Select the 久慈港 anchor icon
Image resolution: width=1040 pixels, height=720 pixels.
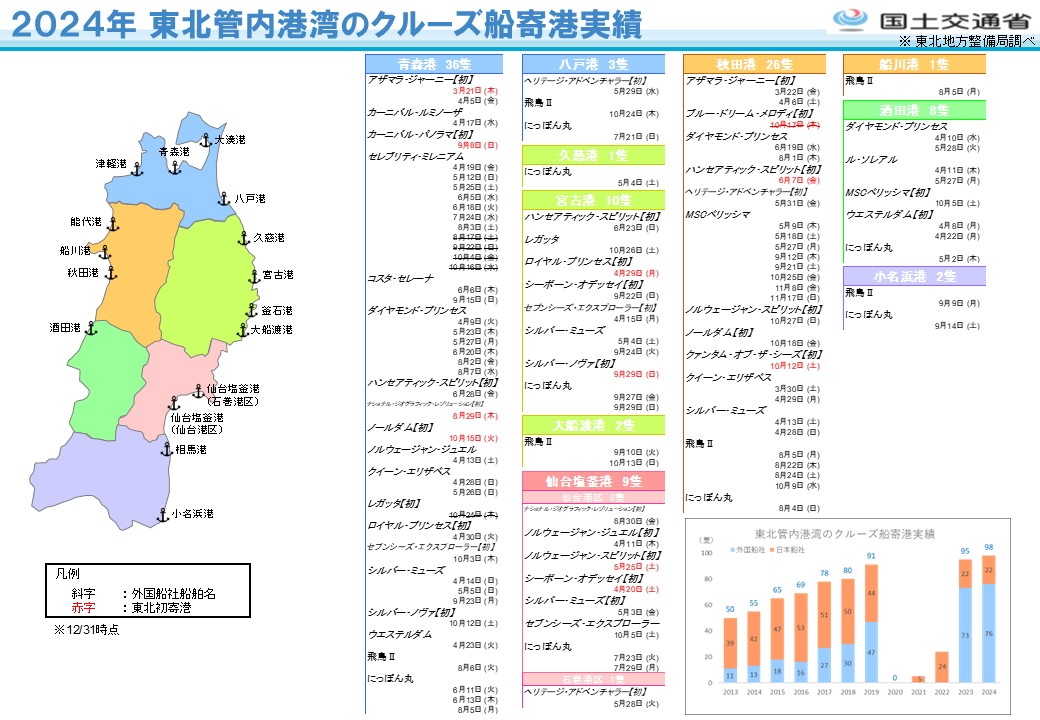click(x=244, y=237)
